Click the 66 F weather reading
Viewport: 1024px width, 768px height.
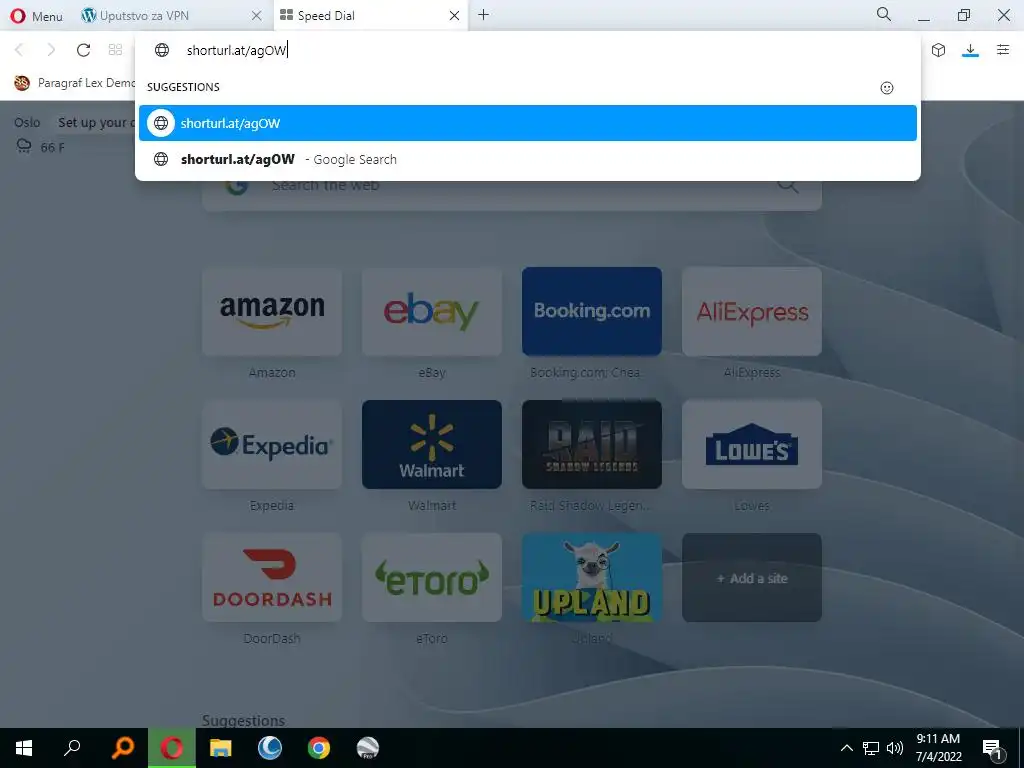(x=52, y=148)
